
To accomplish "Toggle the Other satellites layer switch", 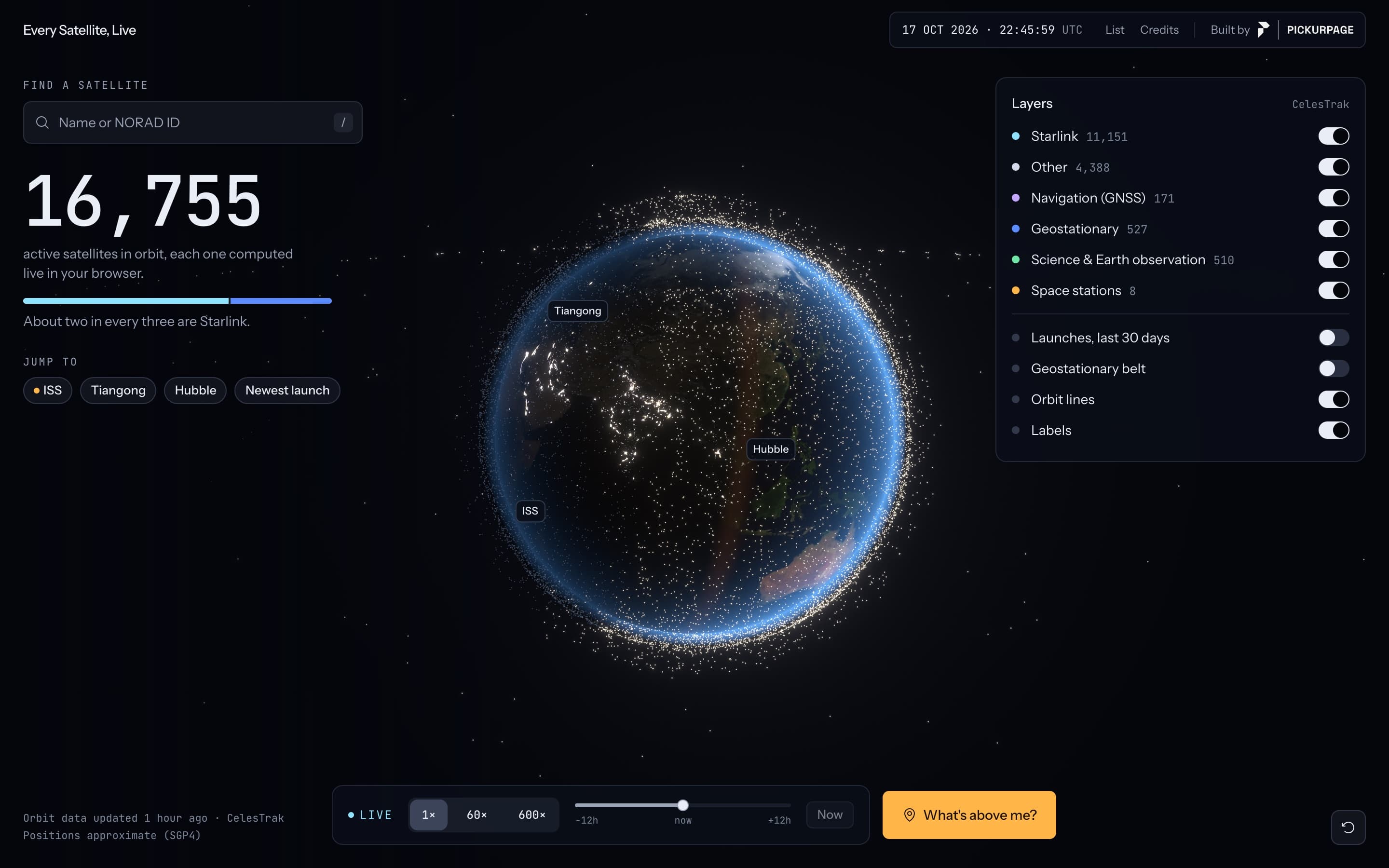I will coord(1334,167).
